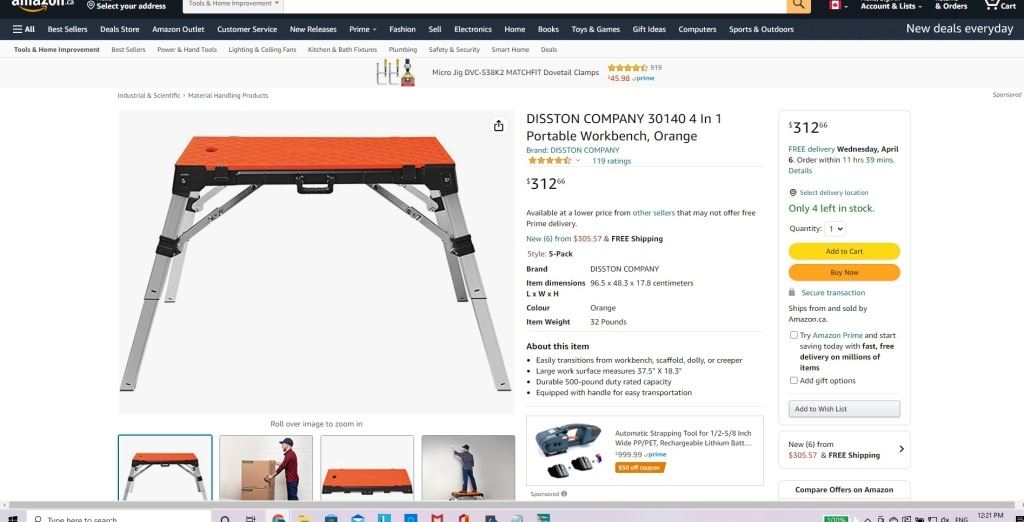The image size is (1024, 522).
Task: Click the Canada flag language selector
Action: pos(838,5)
